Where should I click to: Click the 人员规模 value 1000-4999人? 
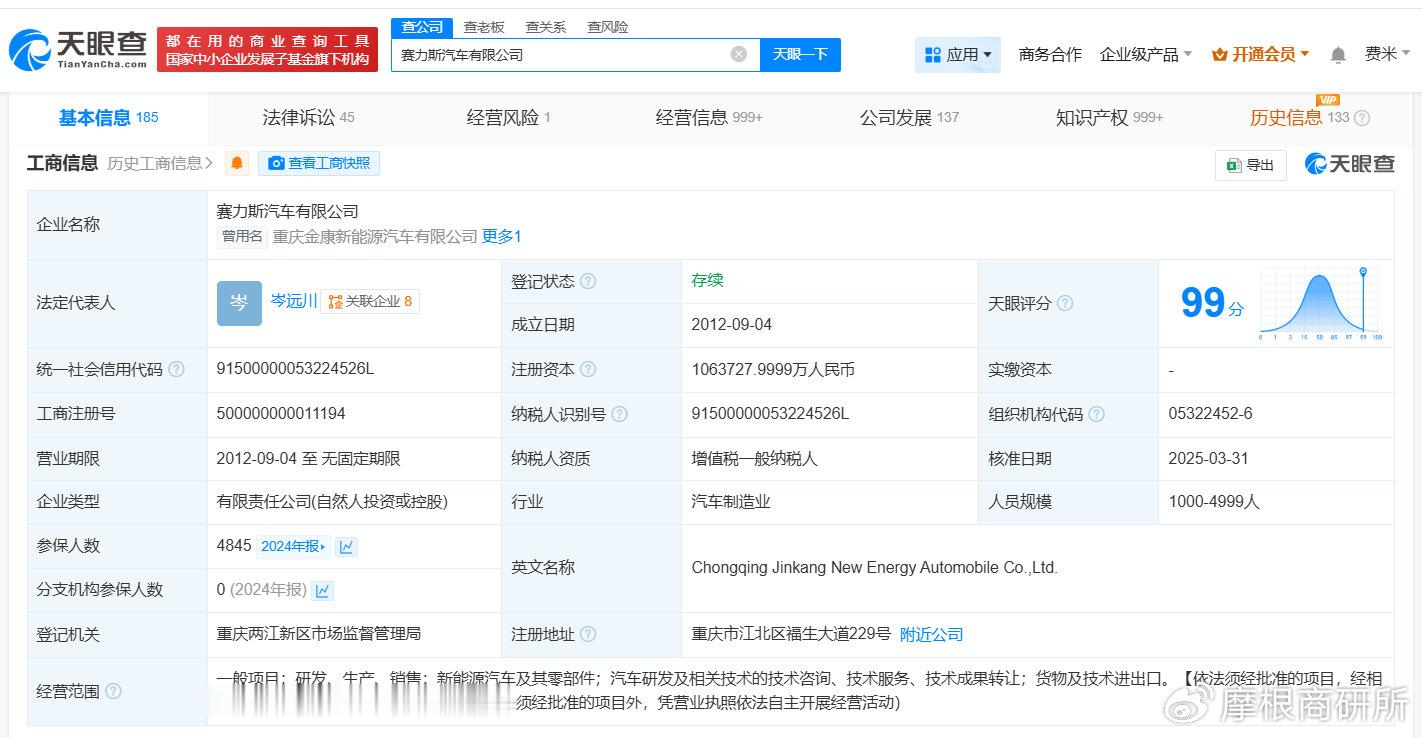click(1214, 501)
